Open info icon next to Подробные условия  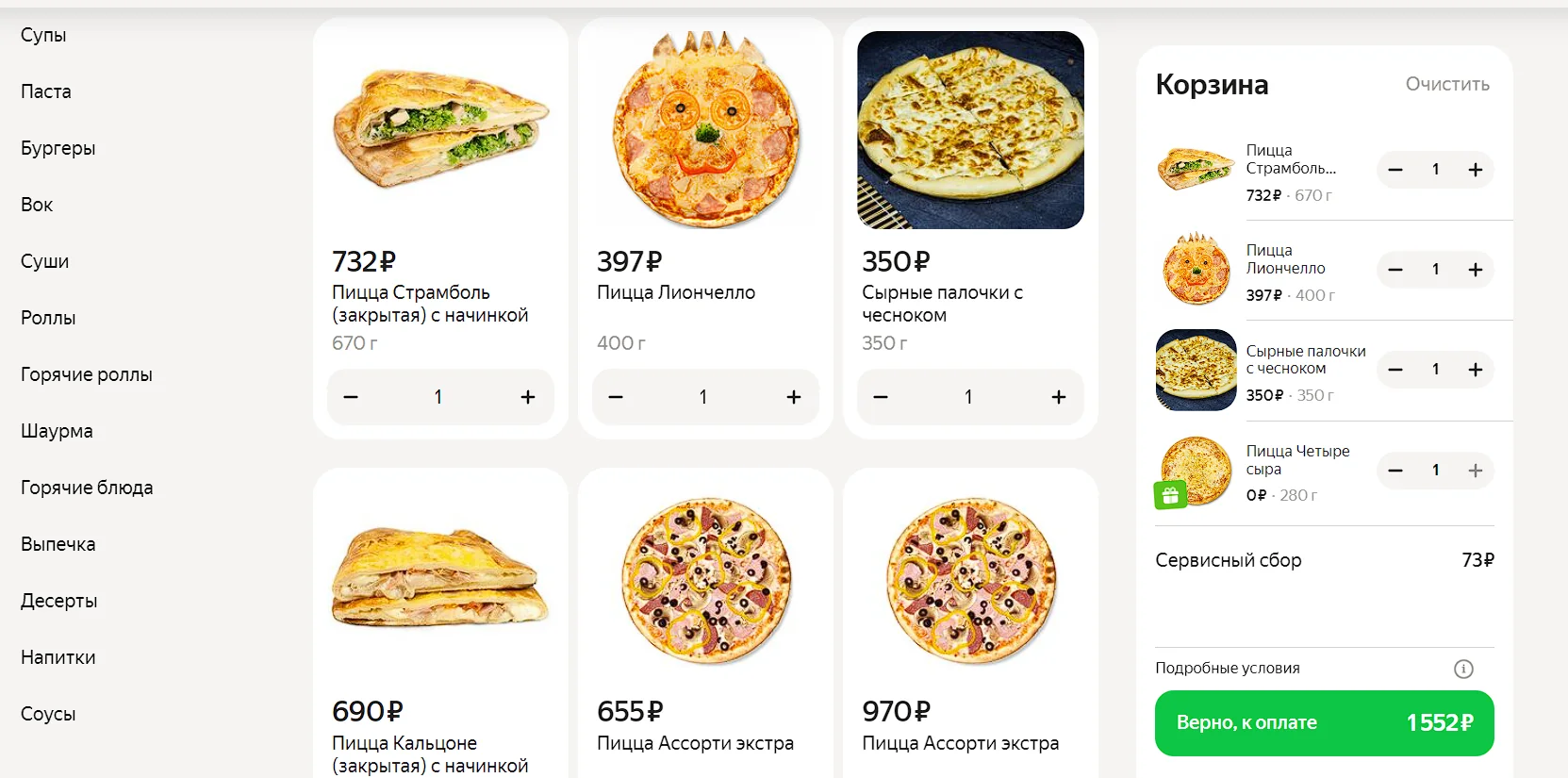1463,669
